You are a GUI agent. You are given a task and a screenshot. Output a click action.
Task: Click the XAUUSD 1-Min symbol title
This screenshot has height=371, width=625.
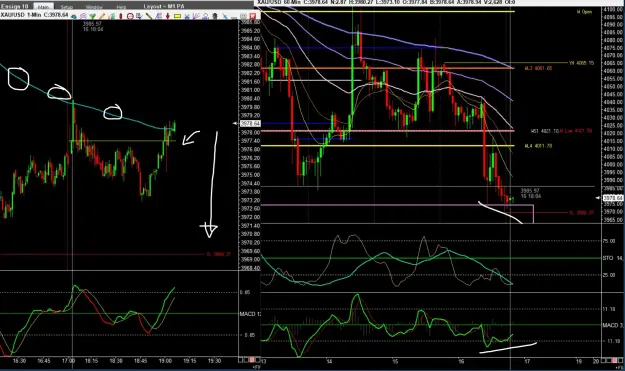20,15
